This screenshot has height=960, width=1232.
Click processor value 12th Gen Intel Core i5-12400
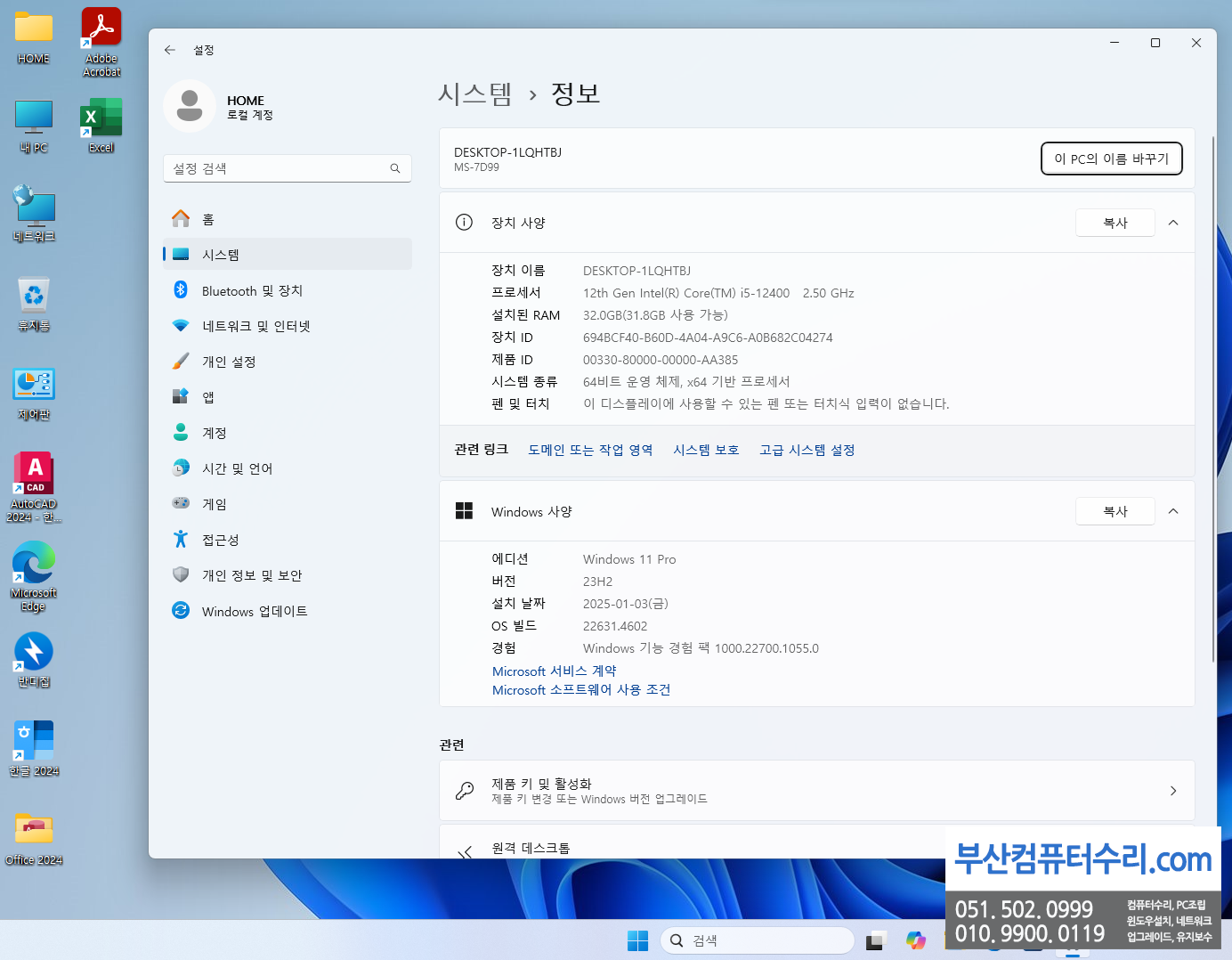click(718, 293)
